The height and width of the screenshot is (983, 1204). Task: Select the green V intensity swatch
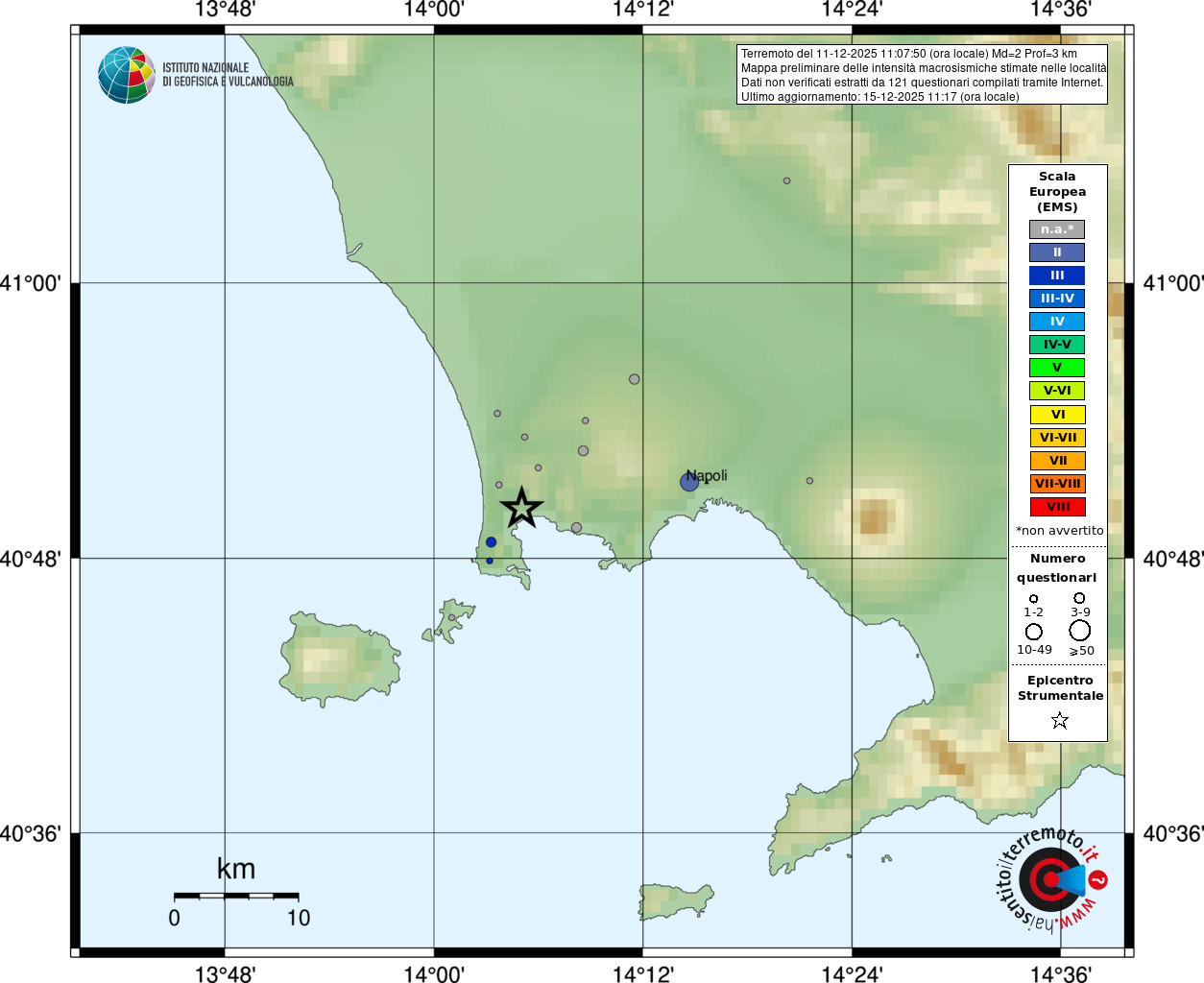1057,368
